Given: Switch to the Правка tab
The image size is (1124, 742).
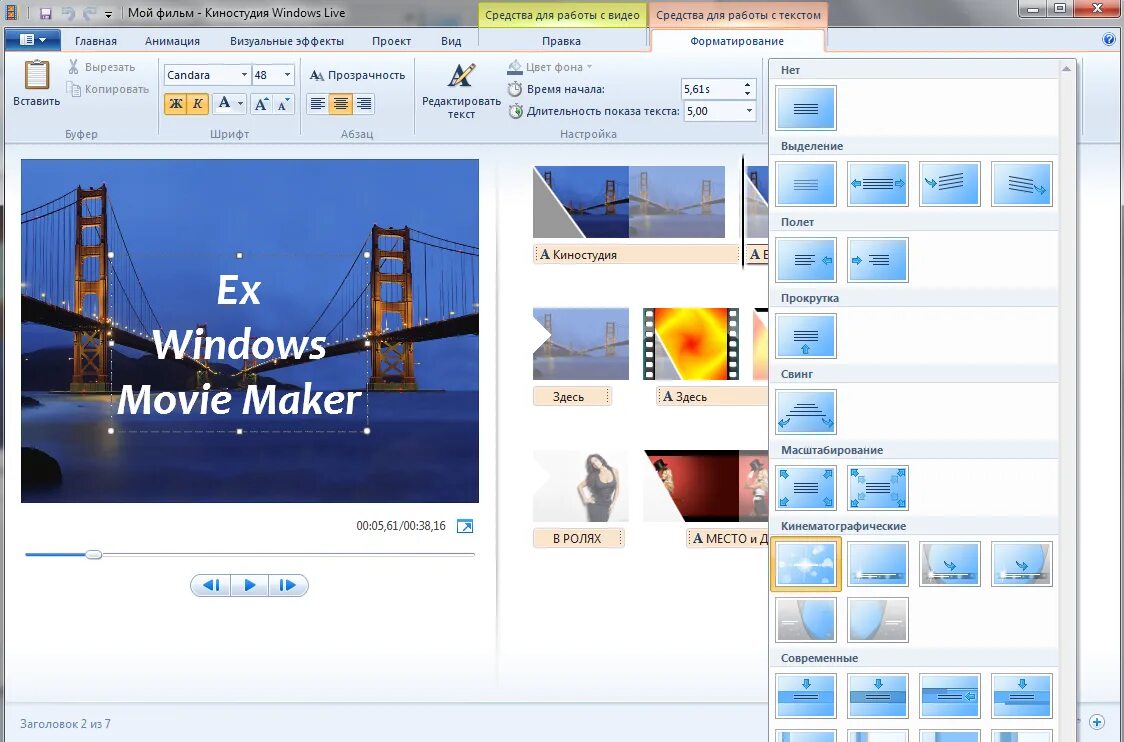Looking at the screenshot, I should point(561,41).
